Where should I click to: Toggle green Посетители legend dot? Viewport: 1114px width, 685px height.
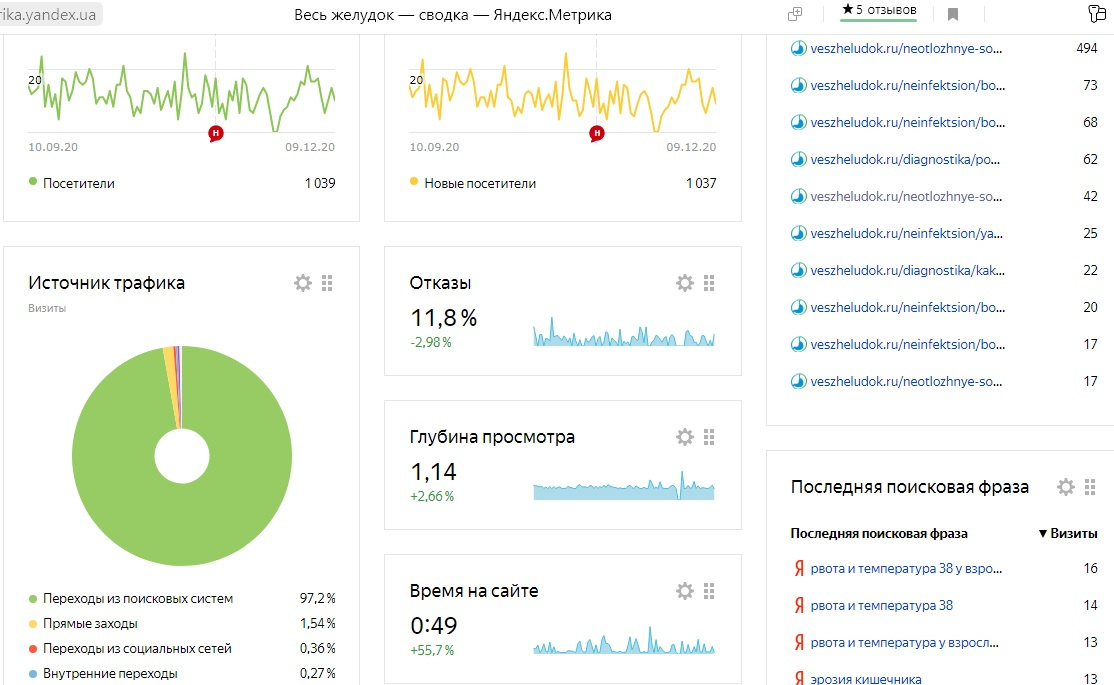[x=33, y=181]
